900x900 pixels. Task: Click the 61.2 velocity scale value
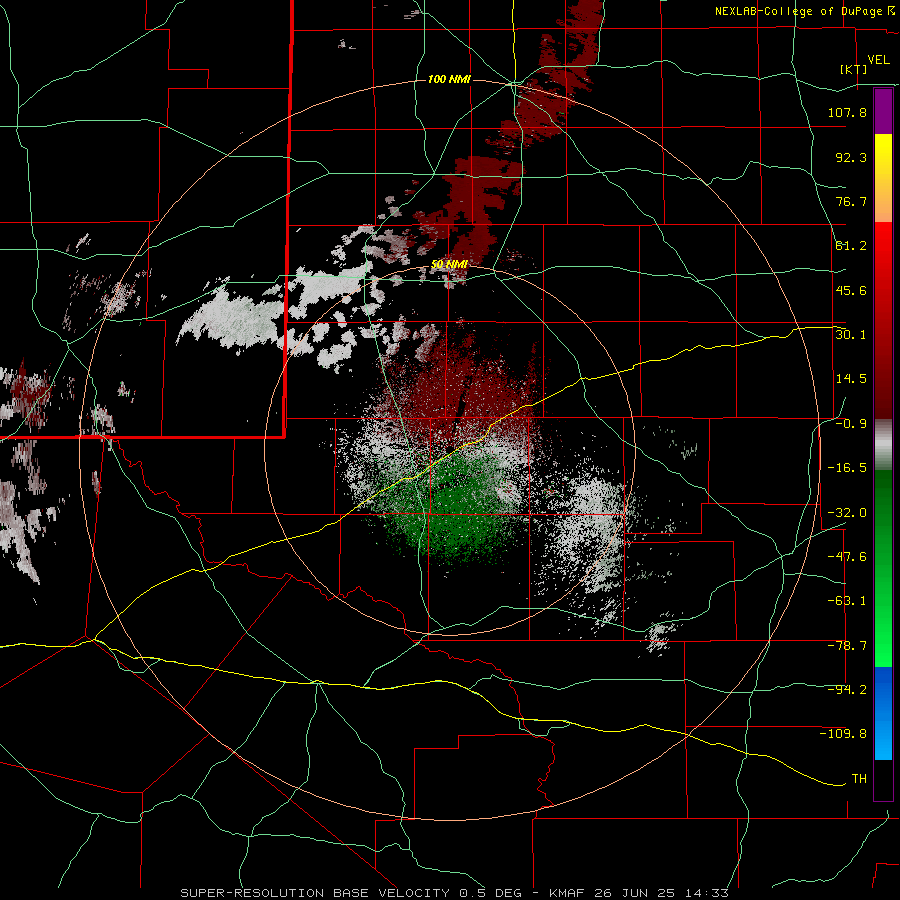pyautogui.click(x=851, y=246)
